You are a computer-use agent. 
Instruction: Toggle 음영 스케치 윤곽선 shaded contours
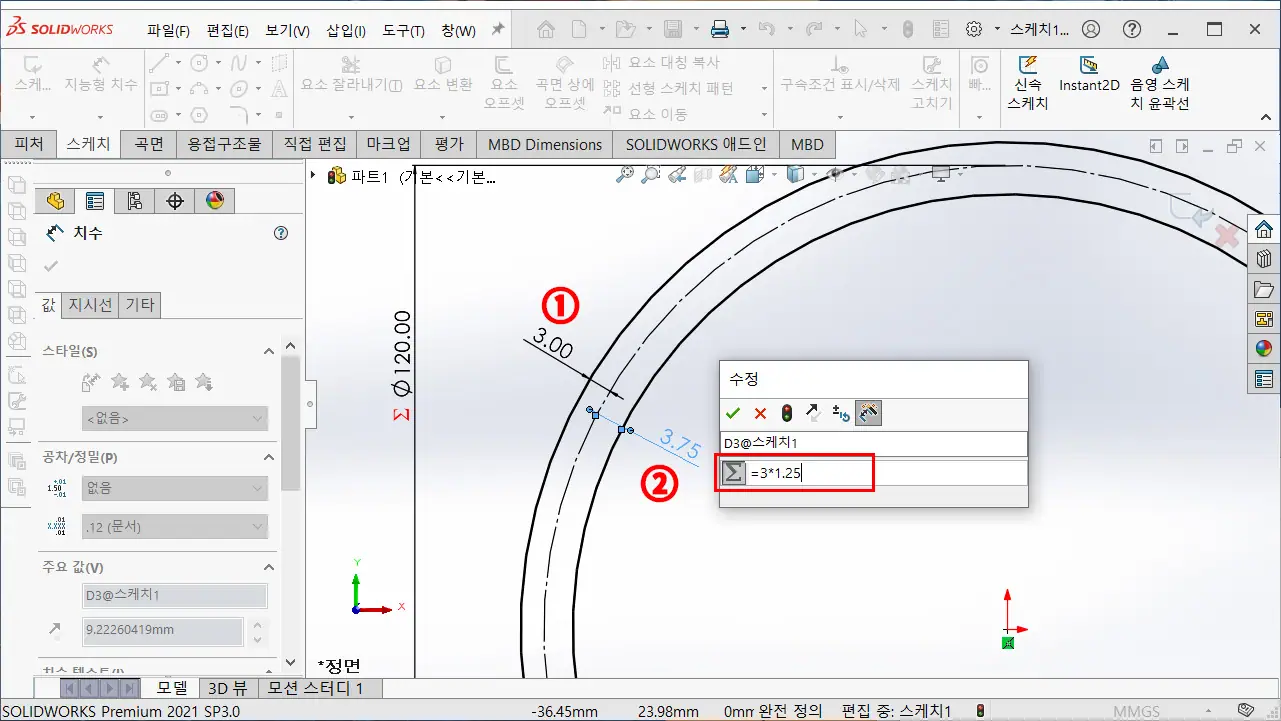click(1160, 84)
